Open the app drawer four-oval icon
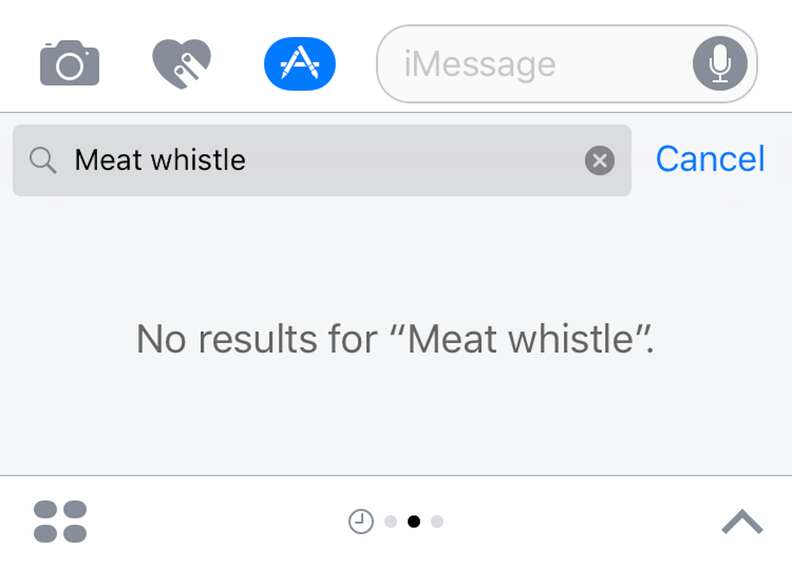Screen dimensions: 792x568 tap(60, 521)
